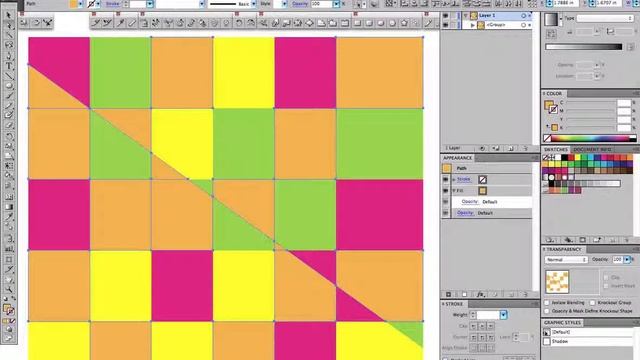640x360 pixels.
Task: Toggle Invert Mask checkbox
Action: (x=606, y=286)
